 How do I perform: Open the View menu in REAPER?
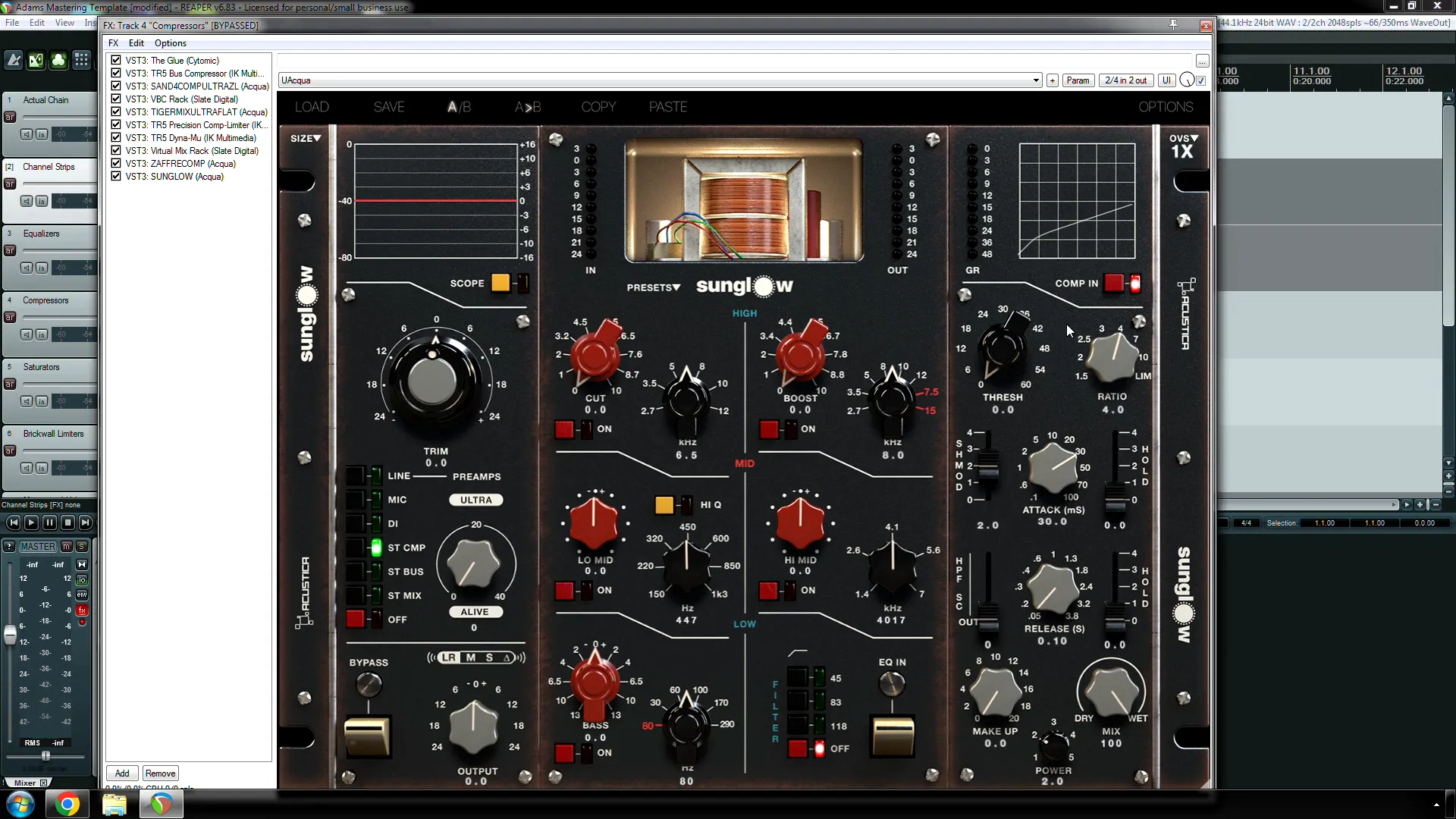[64, 23]
